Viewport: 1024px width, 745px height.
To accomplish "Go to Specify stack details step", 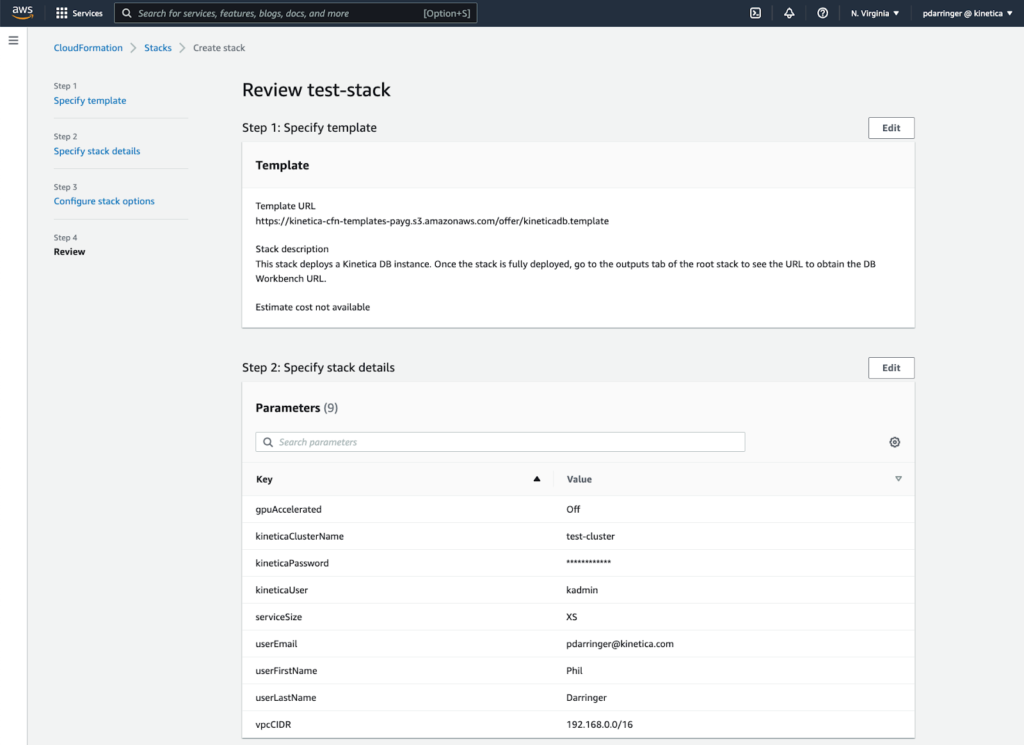I will tap(97, 151).
